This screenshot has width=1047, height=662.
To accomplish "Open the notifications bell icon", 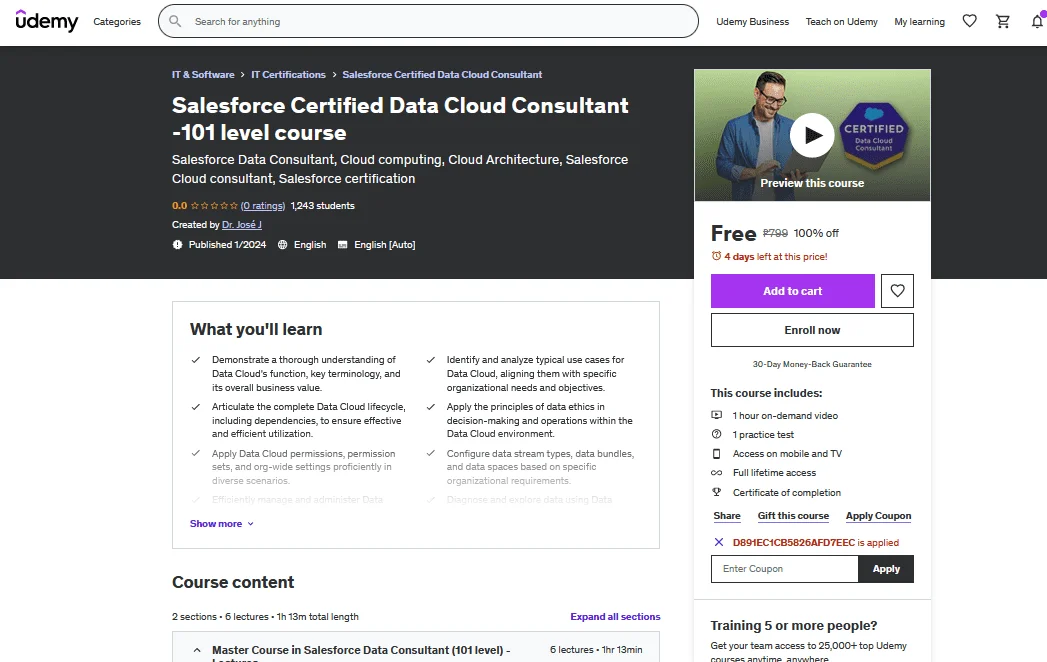I will 1038,21.
